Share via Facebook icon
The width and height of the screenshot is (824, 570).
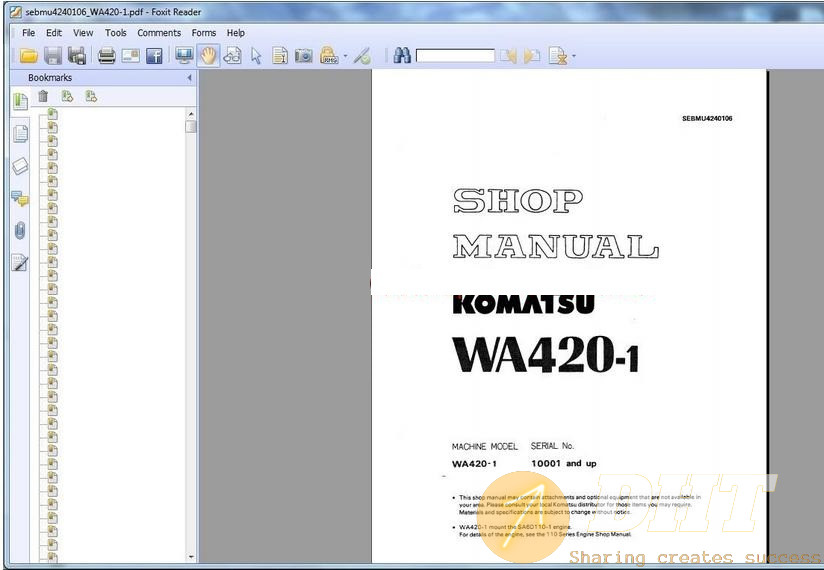[154, 56]
